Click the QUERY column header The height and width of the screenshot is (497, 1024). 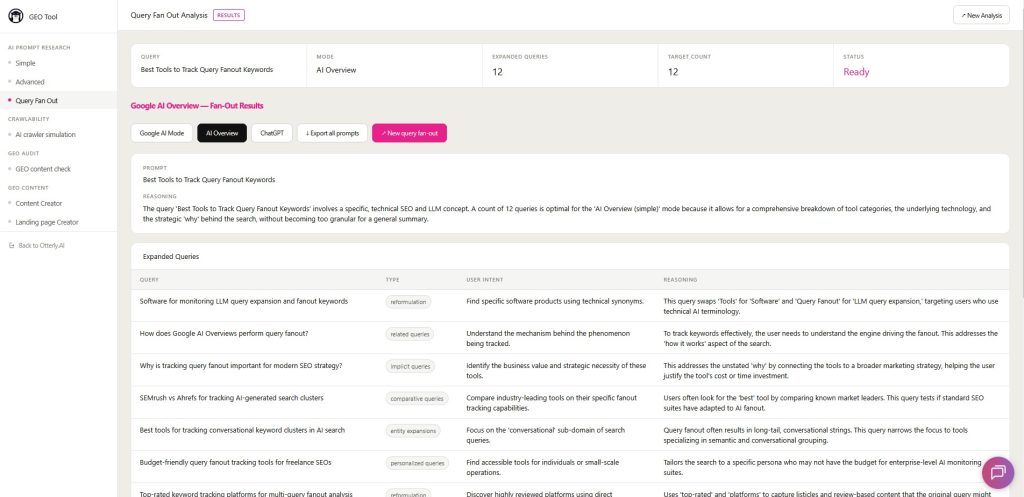point(149,280)
